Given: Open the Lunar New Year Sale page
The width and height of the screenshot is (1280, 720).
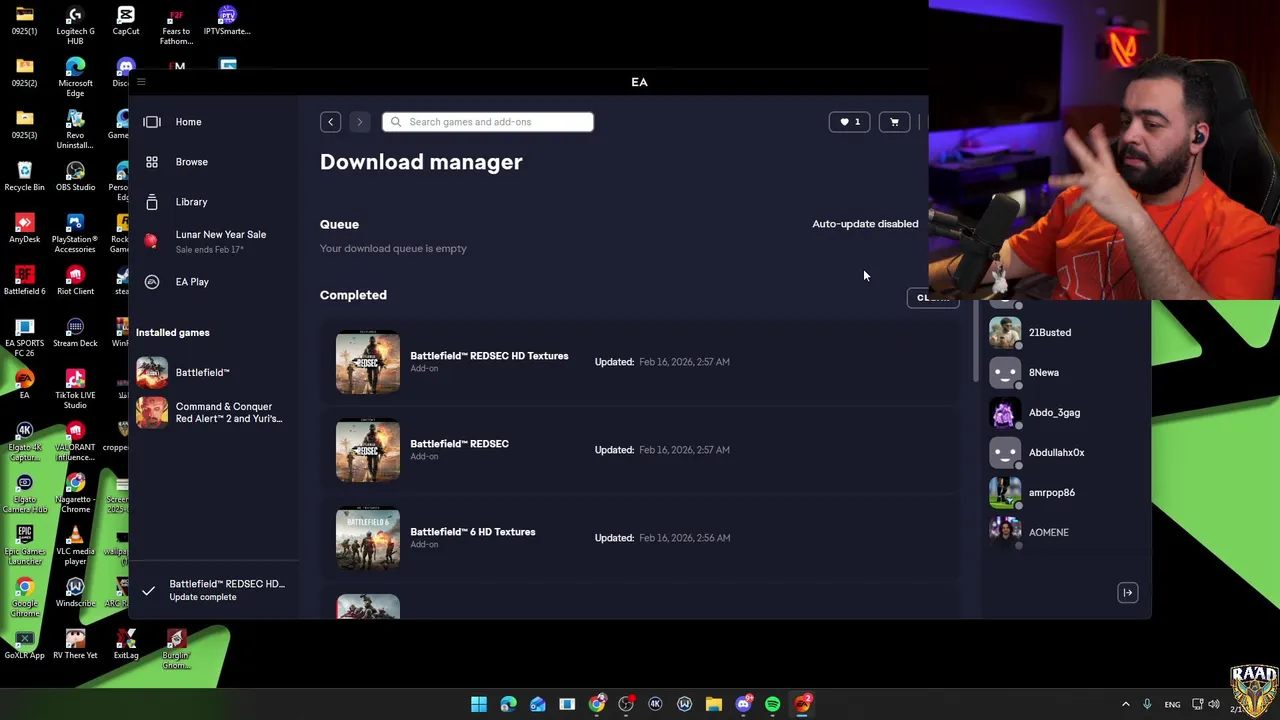Looking at the screenshot, I should (220, 241).
